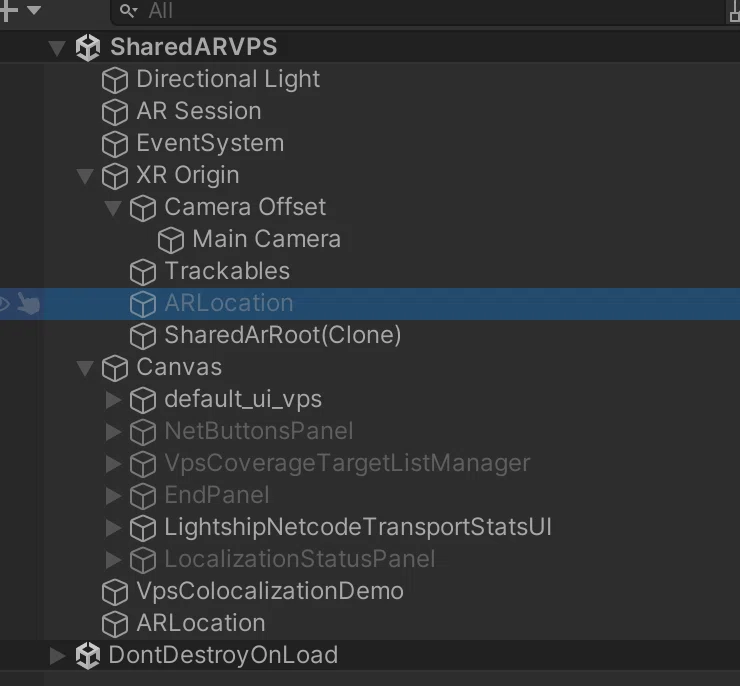
Task: Click the SharedARVPS Unity scene icon
Action: 88,48
